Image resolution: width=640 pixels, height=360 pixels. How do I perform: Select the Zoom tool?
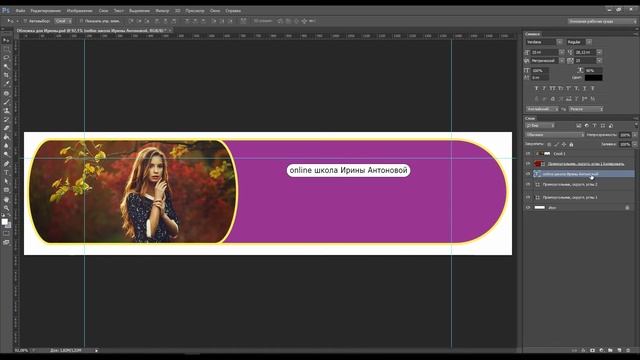coord(6,208)
